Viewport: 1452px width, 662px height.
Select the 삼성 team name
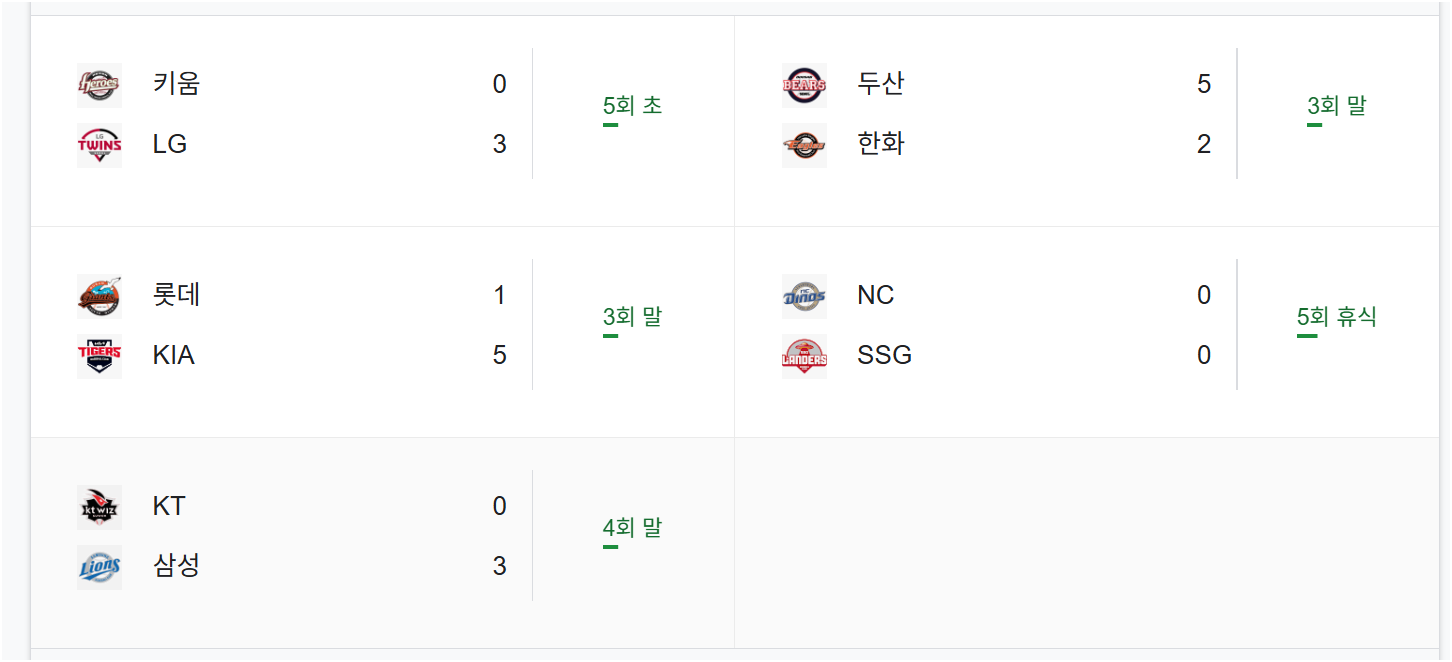pyautogui.click(x=177, y=565)
